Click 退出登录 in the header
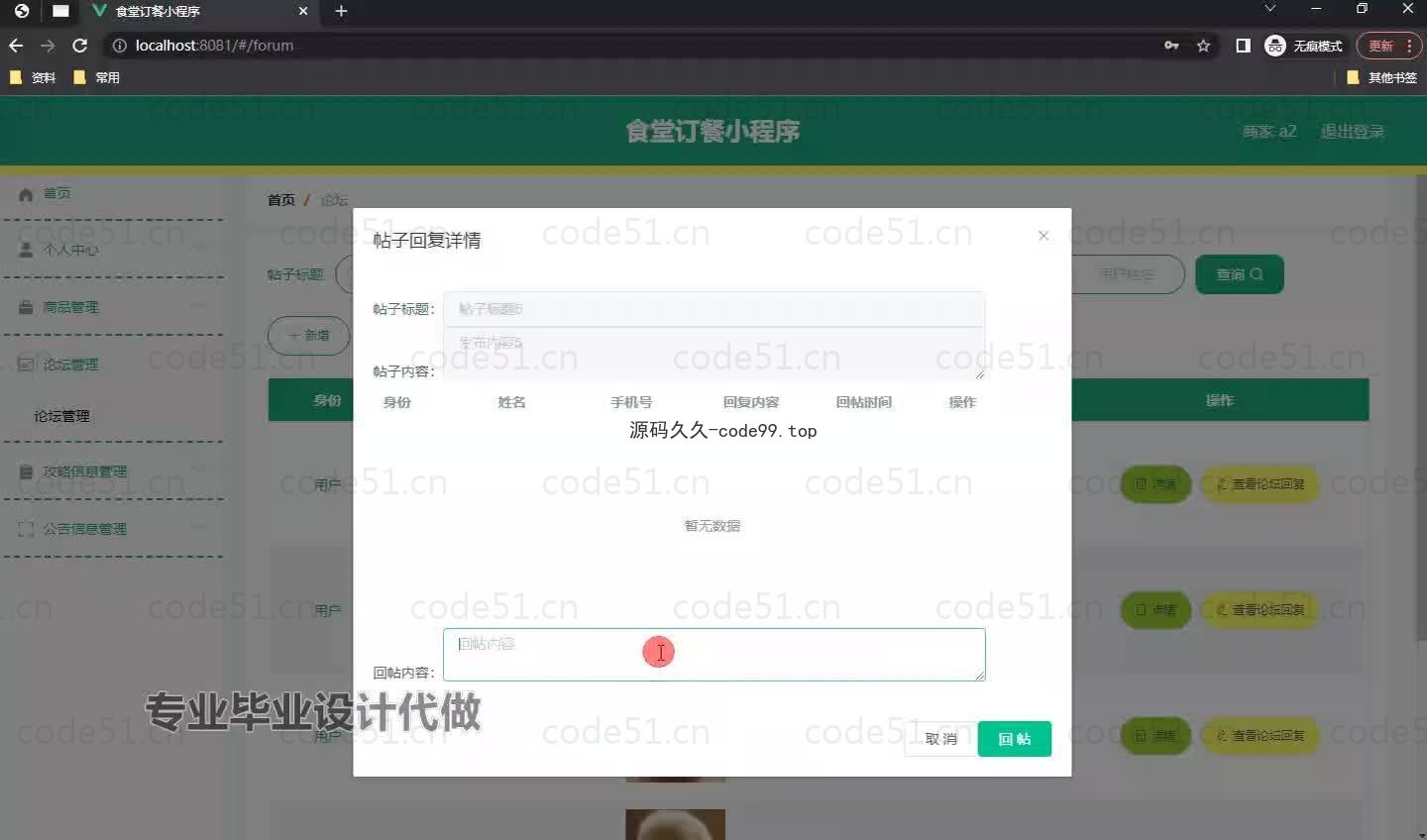 (1353, 132)
